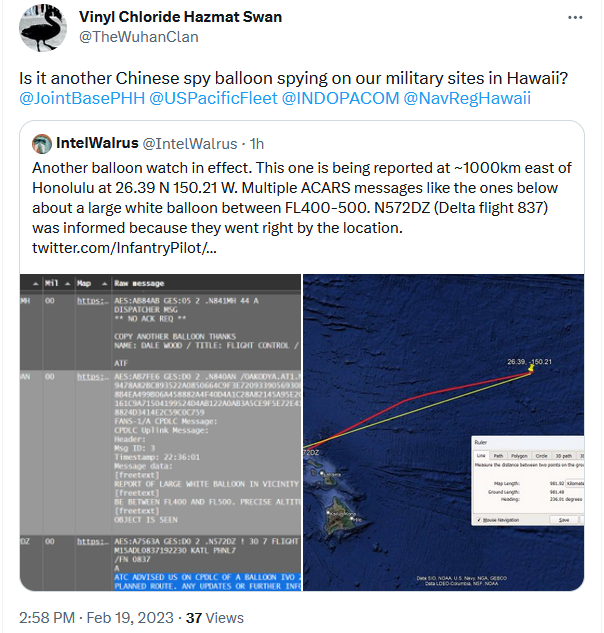The width and height of the screenshot is (604, 633).
Task: Open the @JointBasePHH mention
Action: click(x=82, y=99)
